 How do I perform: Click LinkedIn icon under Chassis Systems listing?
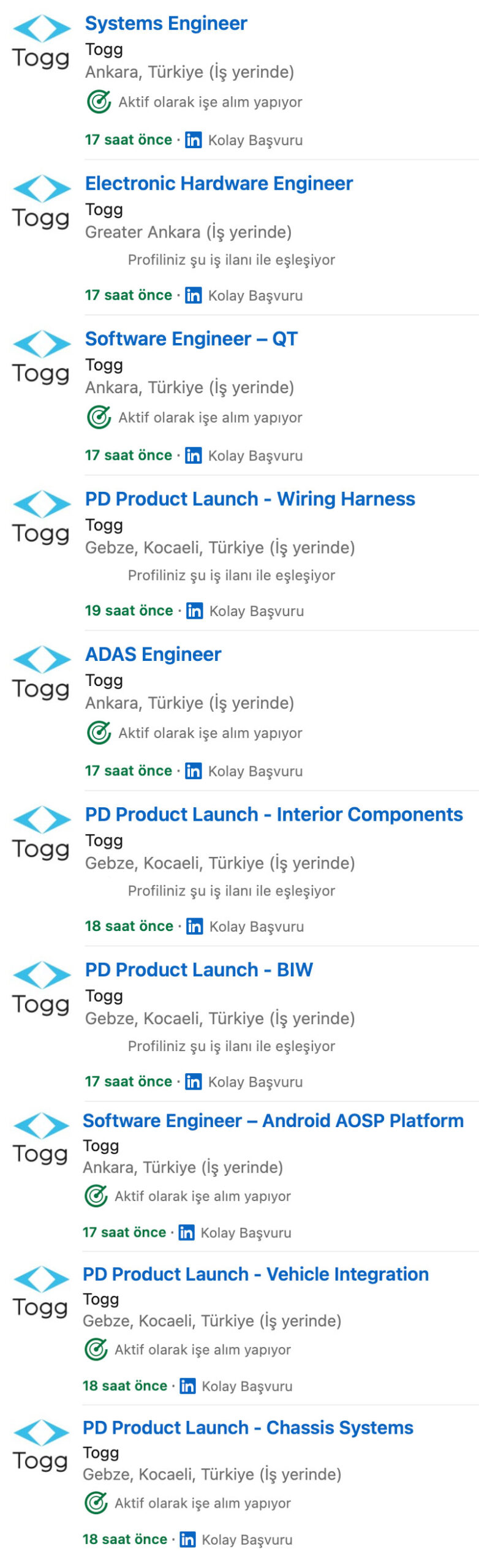[x=188, y=1539]
